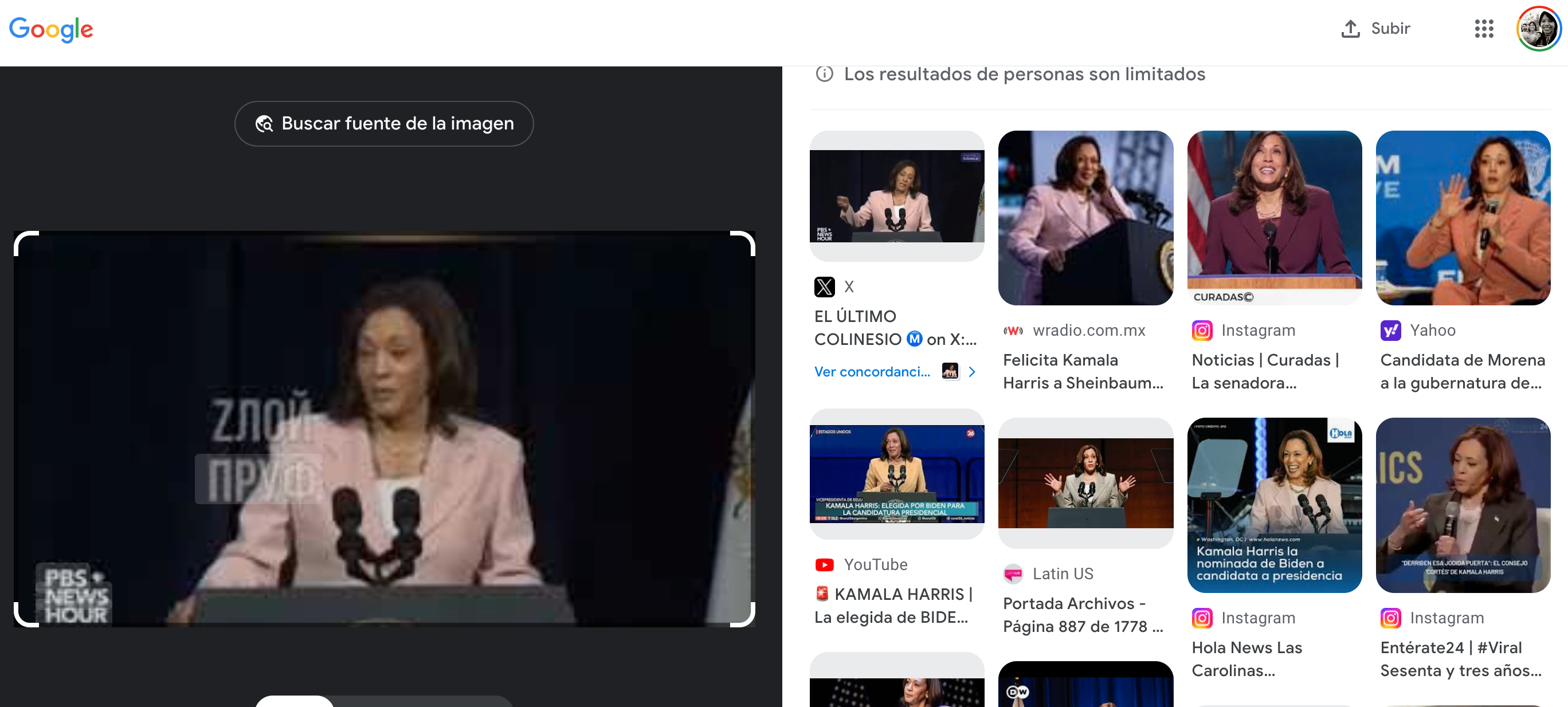The width and height of the screenshot is (1568, 707).
Task: Click the X source icon
Action: [x=824, y=286]
